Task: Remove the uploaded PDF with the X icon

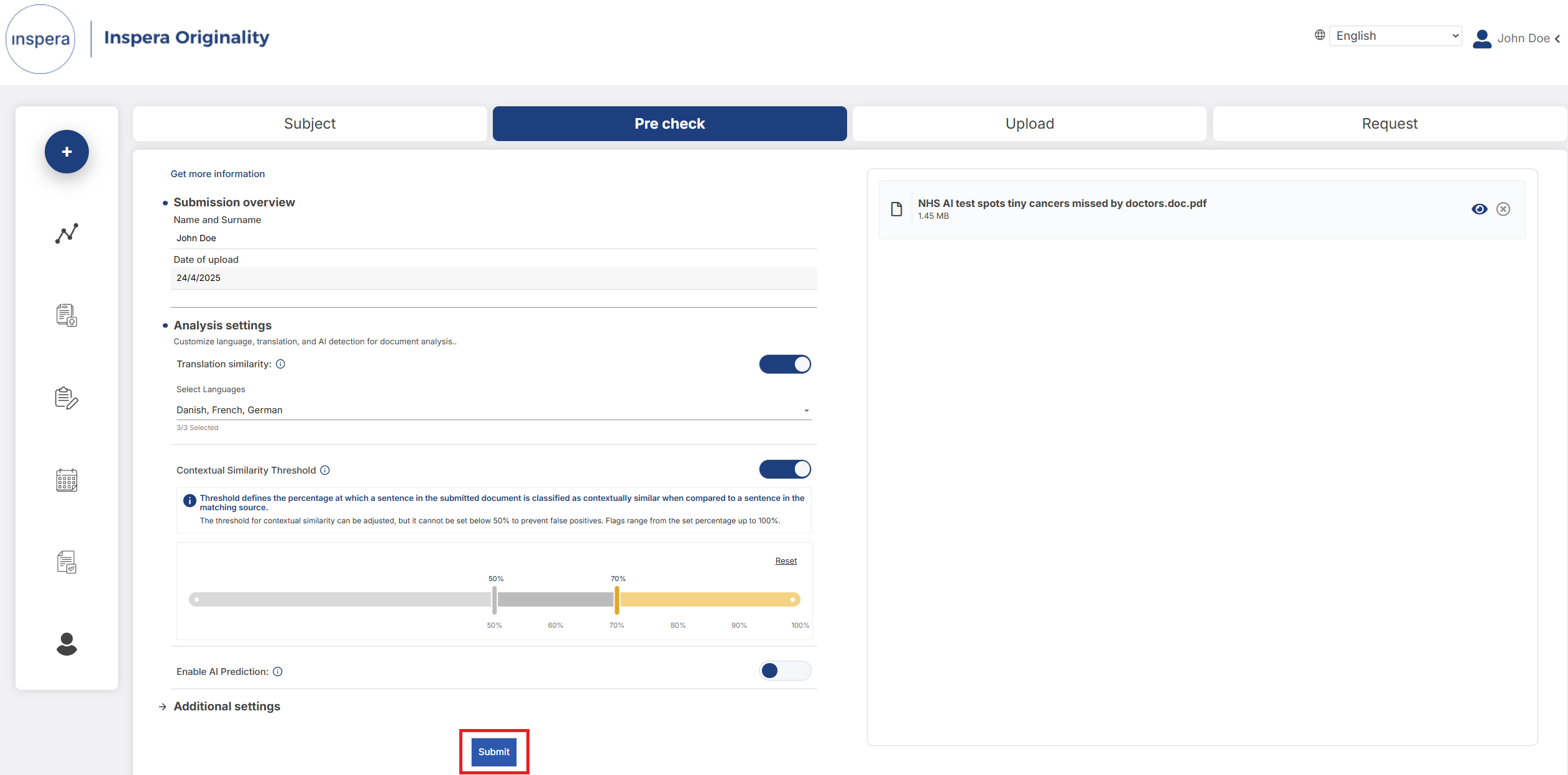Action: (x=1503, y=209)
